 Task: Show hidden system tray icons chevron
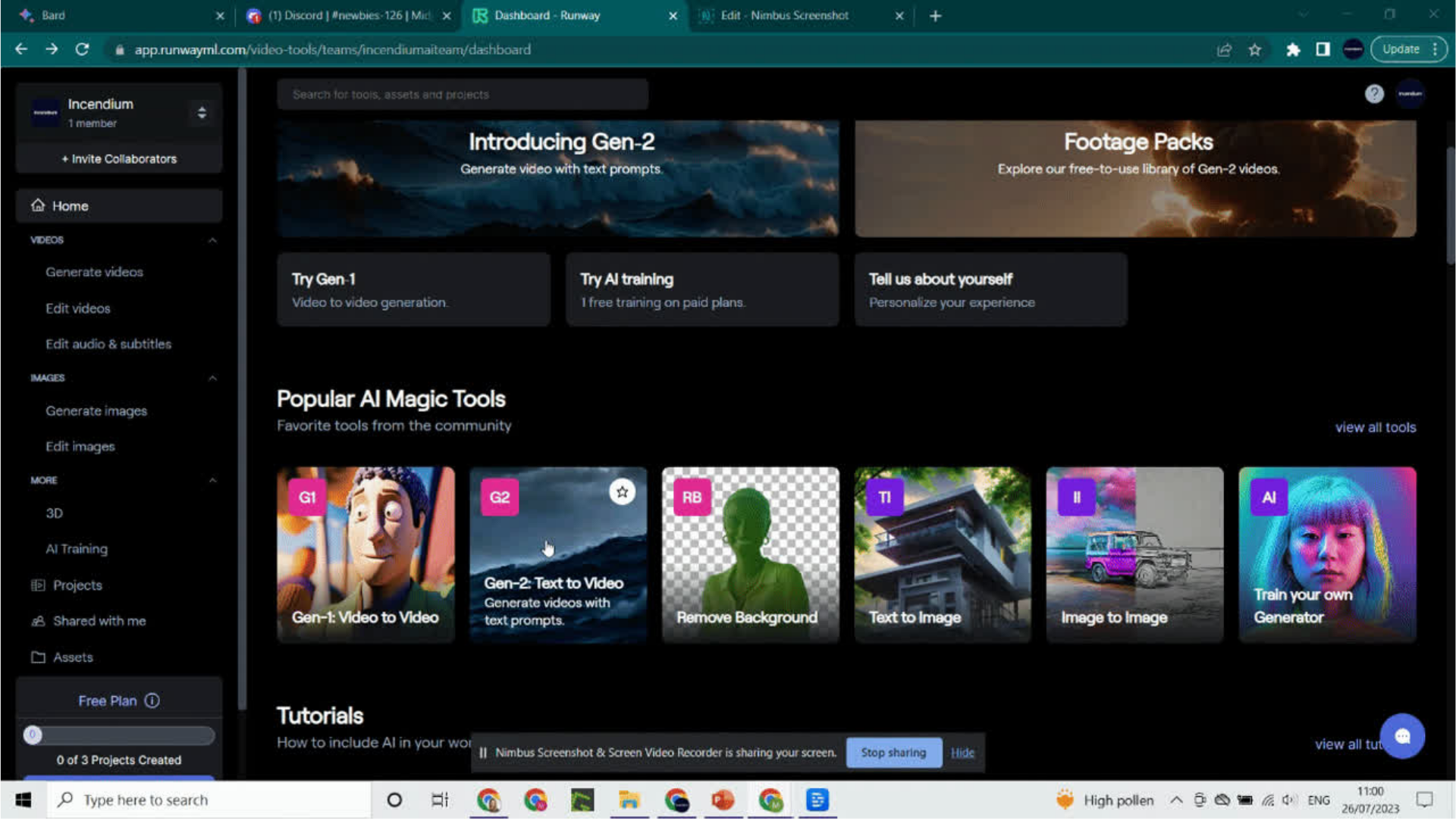[1175, 800]
